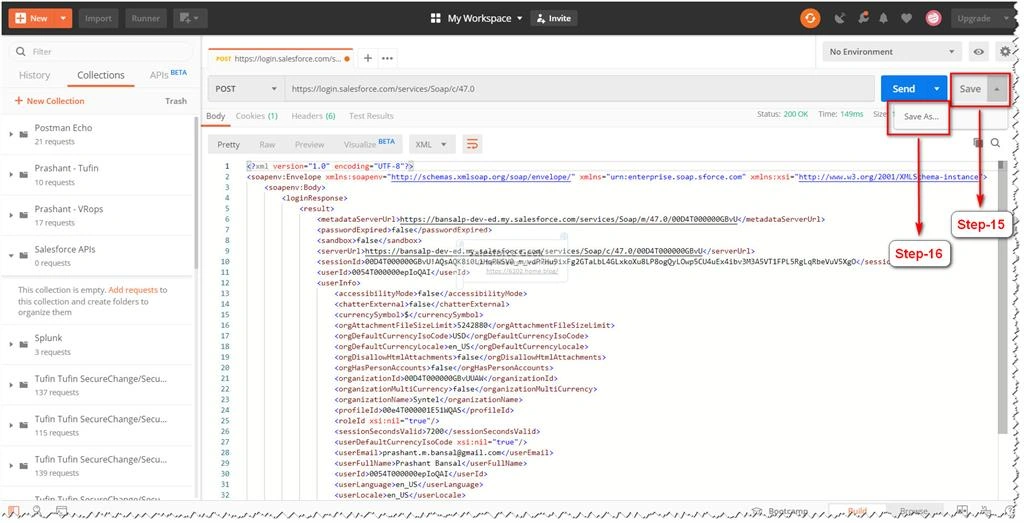
Task: Open notifications bell icon
Action: click(x=884, y=18)
